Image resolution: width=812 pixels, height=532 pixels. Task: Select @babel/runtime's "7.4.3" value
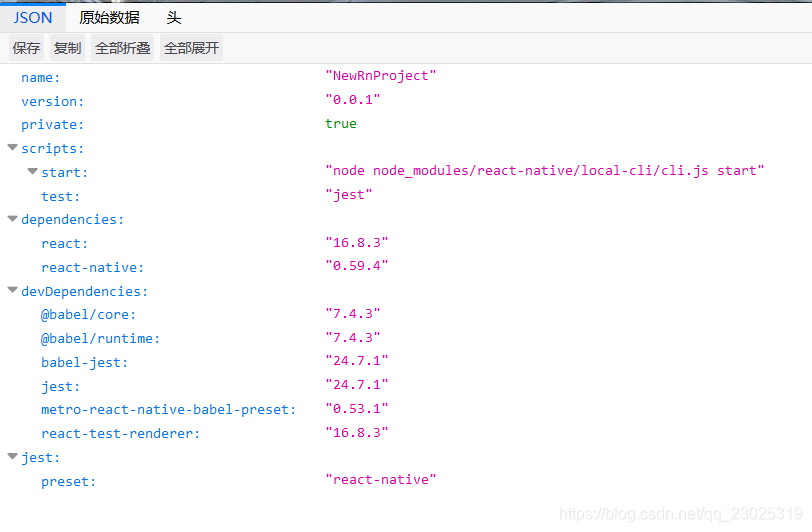tap(353, 337)
